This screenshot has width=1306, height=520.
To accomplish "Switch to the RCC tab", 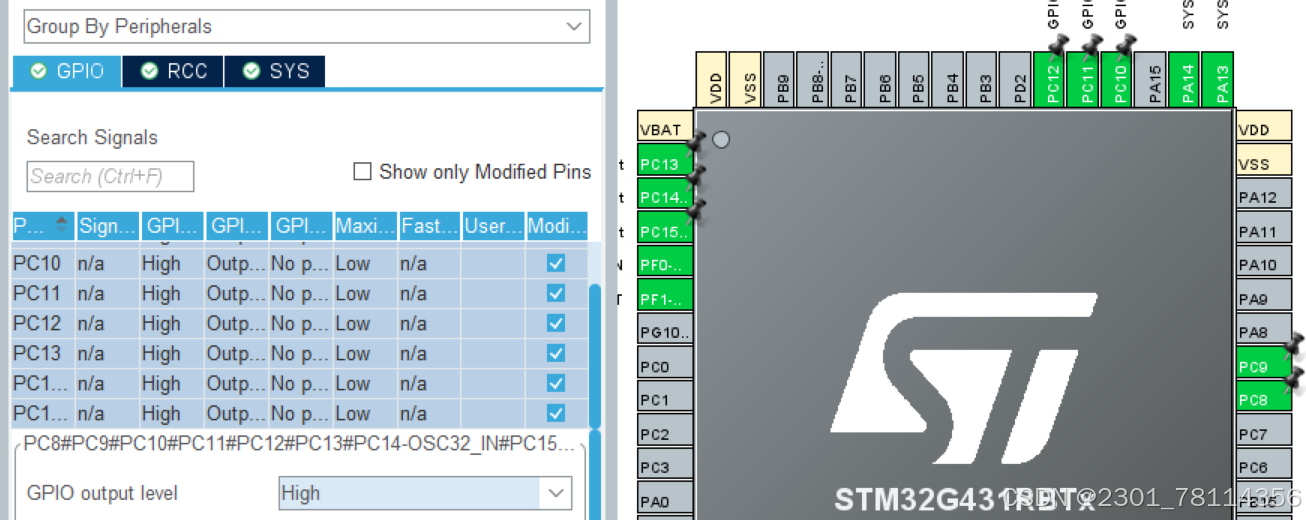I will point(173,71).
